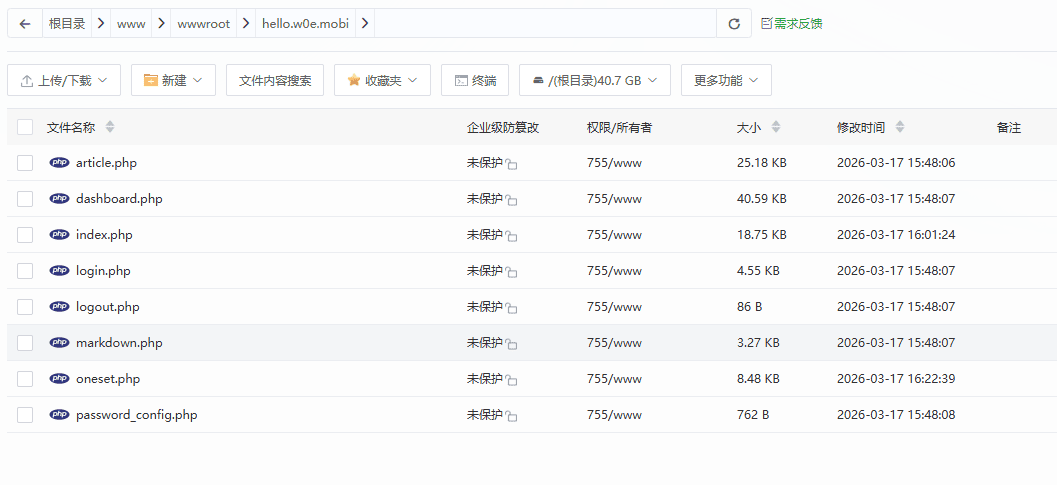Click size 18.75 KB of index.php
1057x485 pixels.
(x=762, y=235)
